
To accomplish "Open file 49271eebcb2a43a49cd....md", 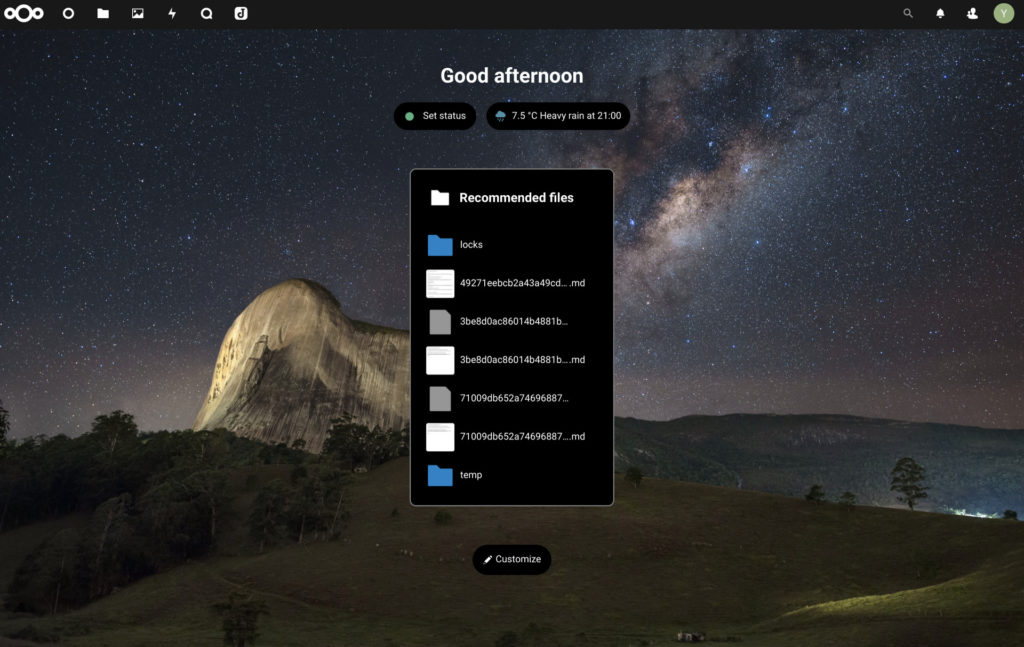I will [511, 283].
